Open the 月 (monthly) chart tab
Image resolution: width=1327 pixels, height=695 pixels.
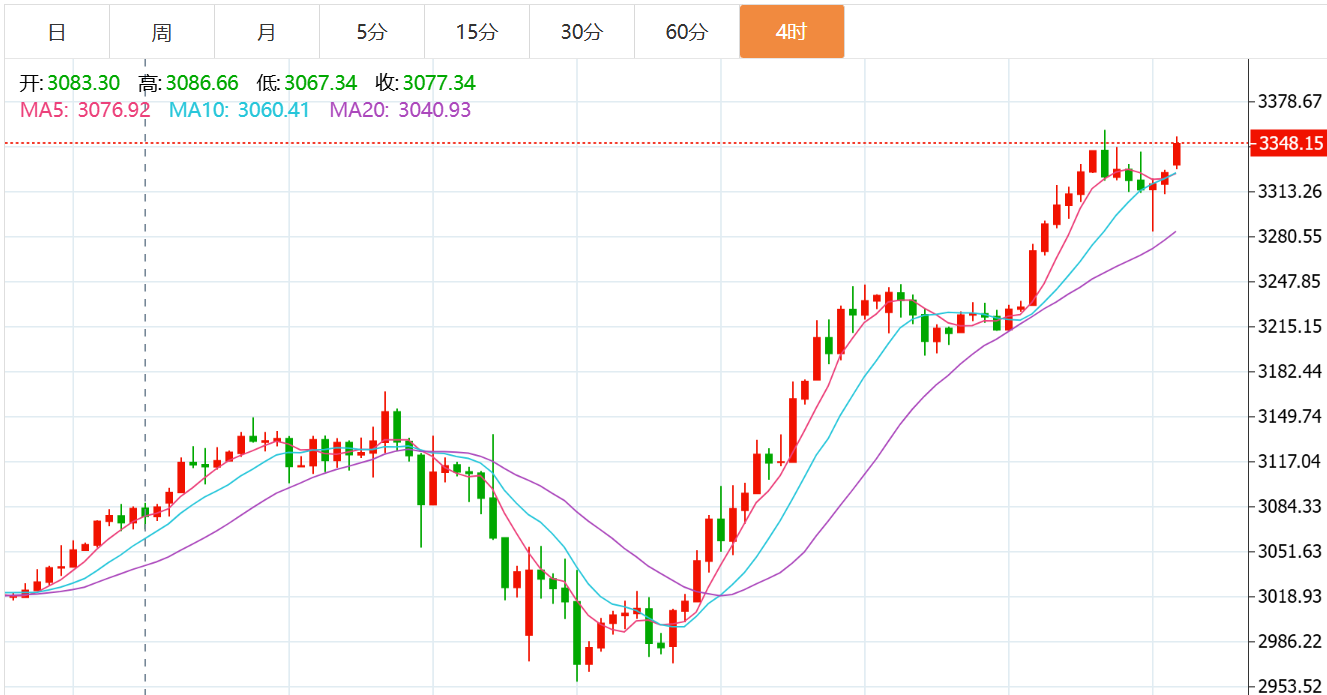click(x=267, y=32)
